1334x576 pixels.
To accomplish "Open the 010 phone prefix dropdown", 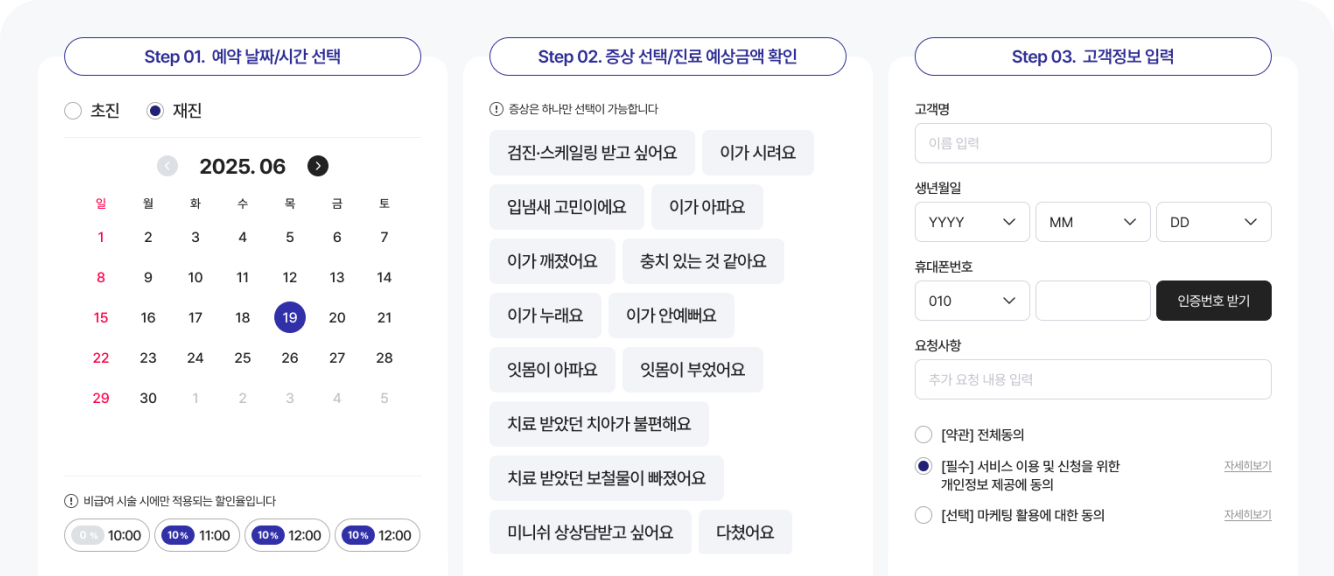I will click(x=971, y=301).
